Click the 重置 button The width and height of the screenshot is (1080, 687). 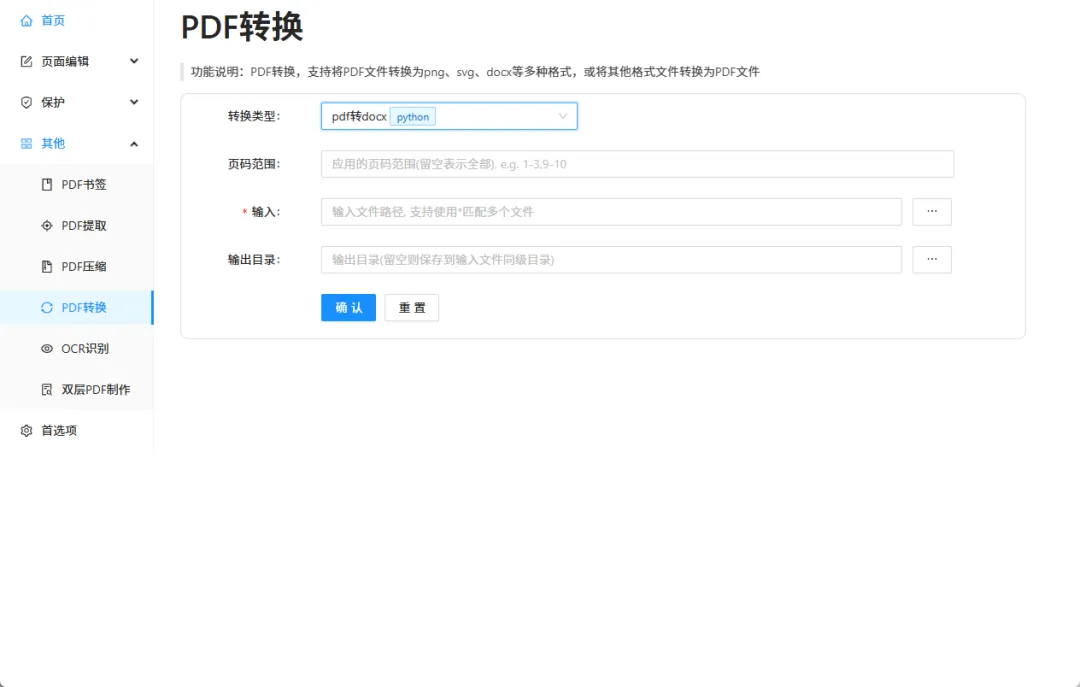[x=411, y=307]
